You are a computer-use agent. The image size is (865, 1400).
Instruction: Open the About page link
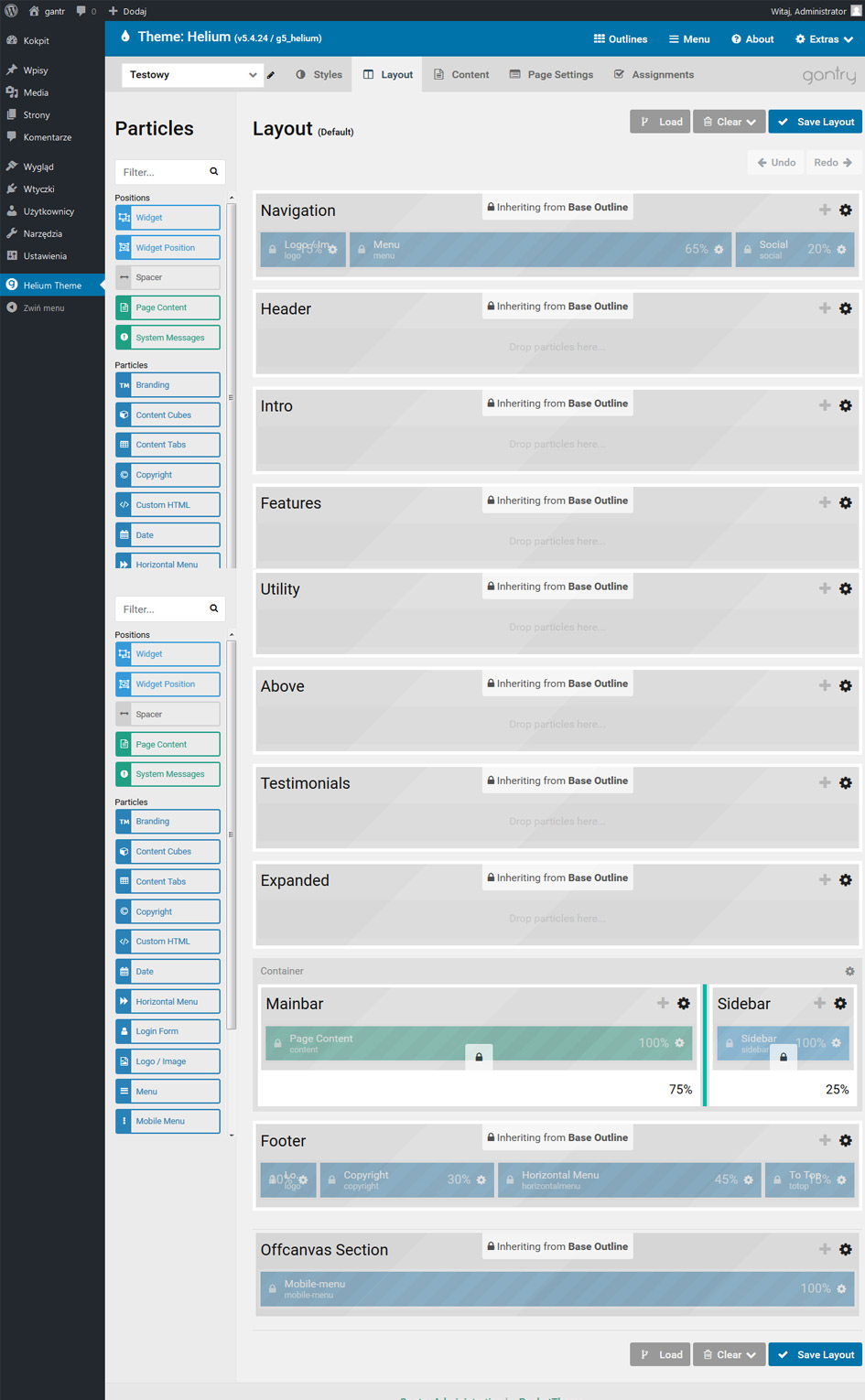pyautogui.click(x=752, y=39)
